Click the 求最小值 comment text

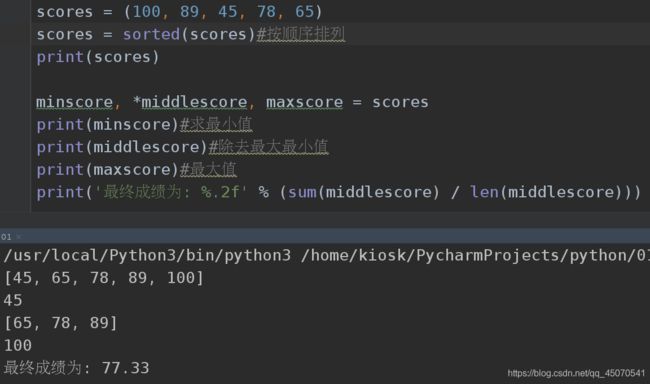[216, 124]
